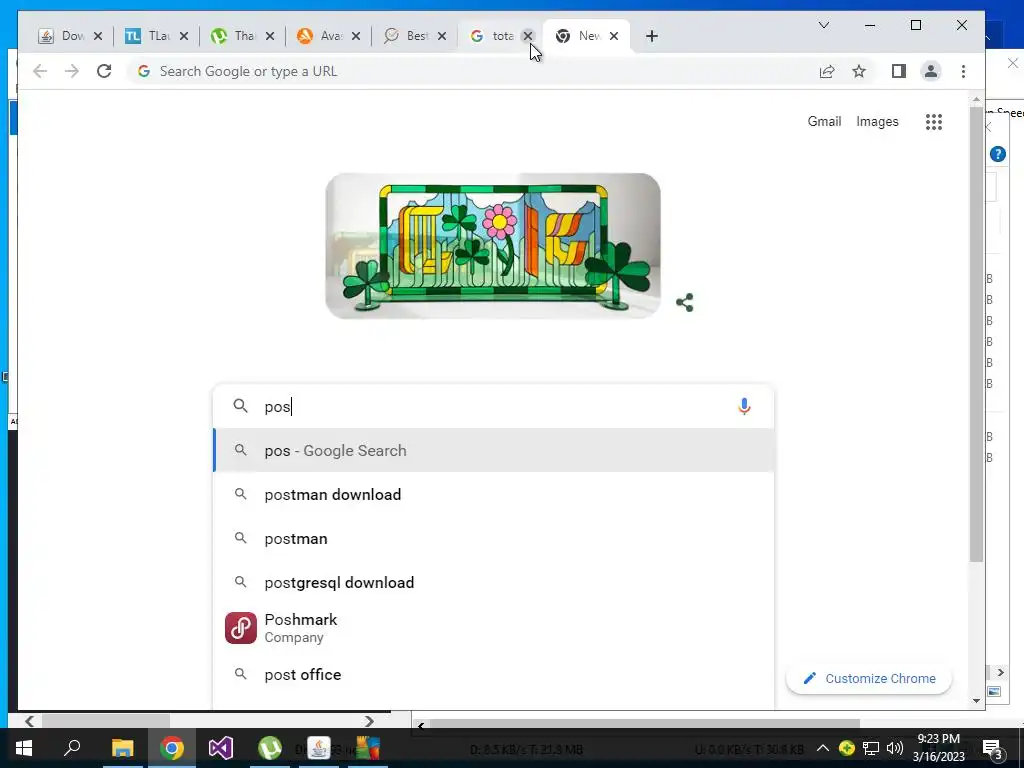Click the Customize Chrome button
The width and height of the screenshot is (1024, 768).
click(869, 679)
